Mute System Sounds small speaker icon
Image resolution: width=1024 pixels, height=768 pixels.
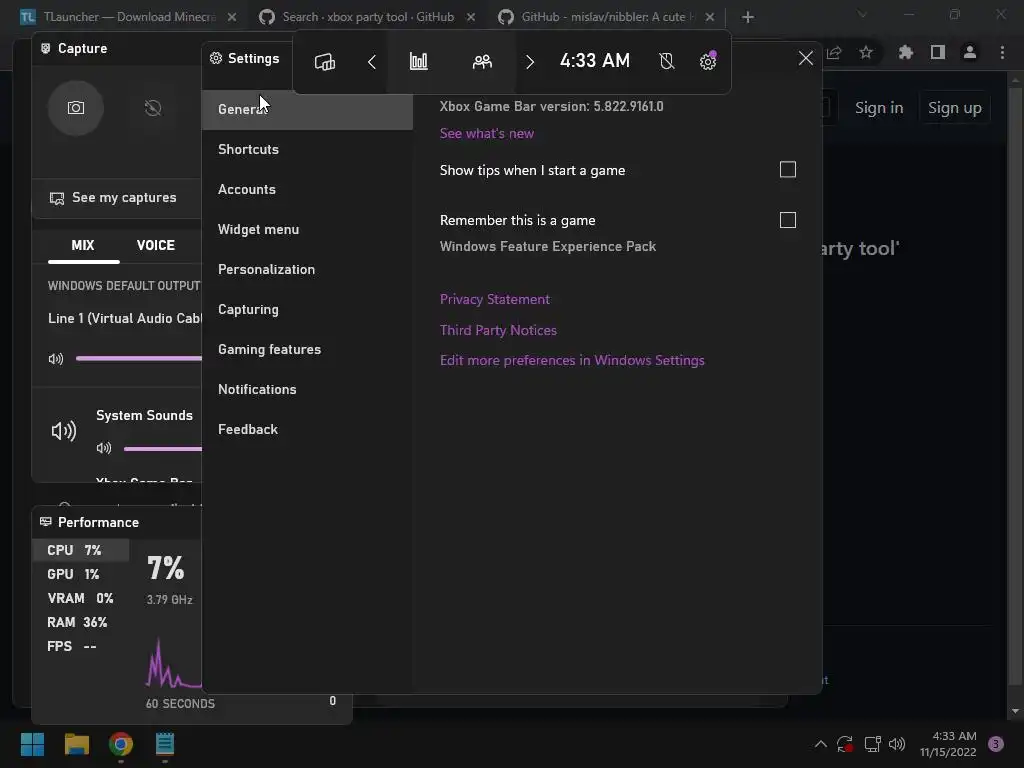click(x=104, y=448)
